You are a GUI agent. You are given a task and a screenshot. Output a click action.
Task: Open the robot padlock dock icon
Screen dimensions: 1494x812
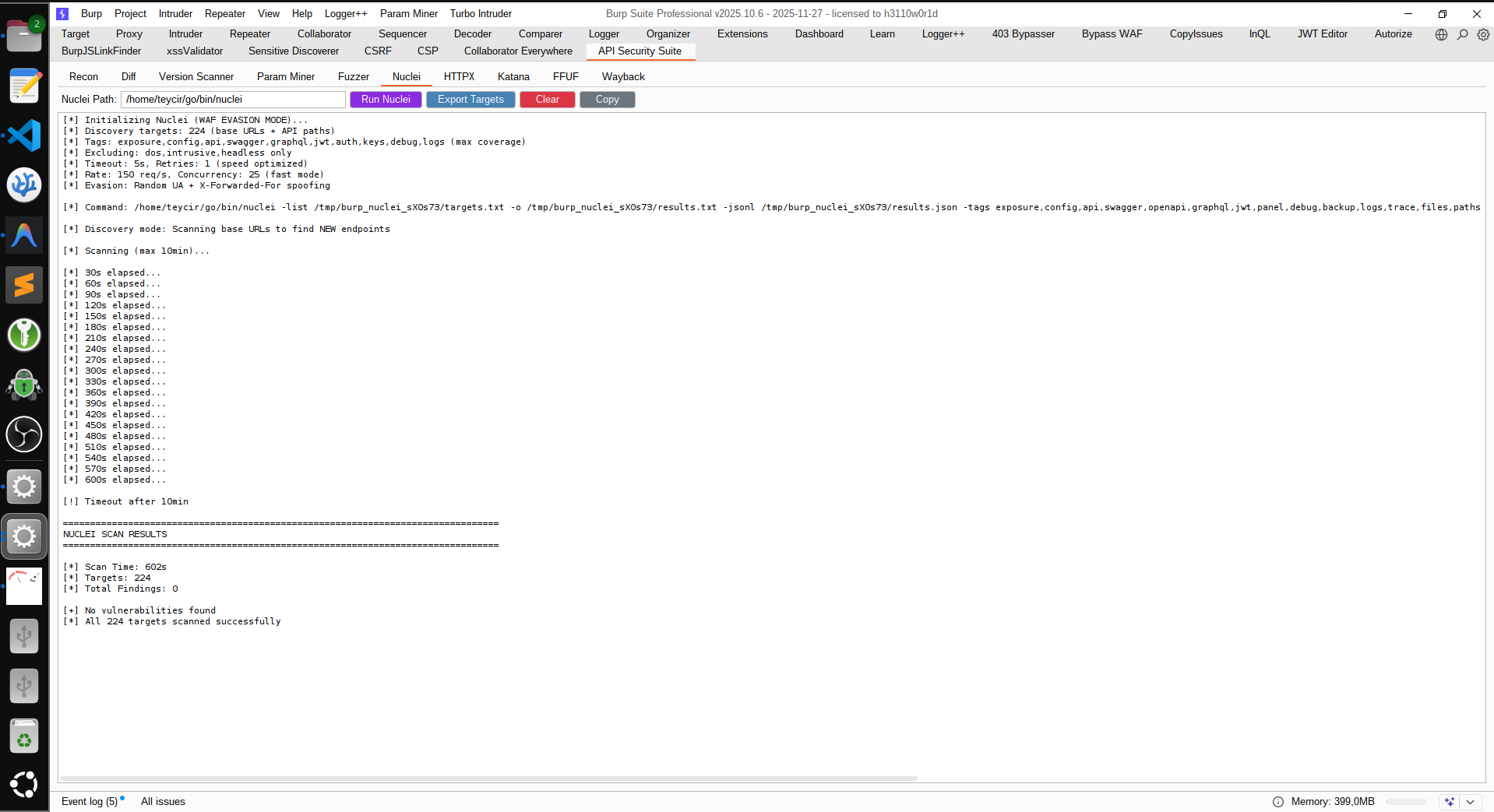pyautogui.click(x=24, y=385)
